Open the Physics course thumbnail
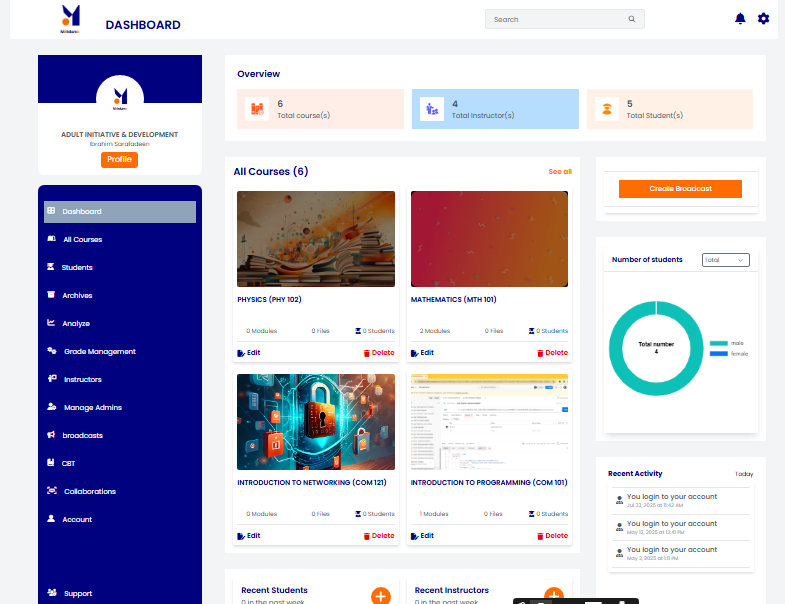Screen dimensions: 785x604 [x=316, y=239]
